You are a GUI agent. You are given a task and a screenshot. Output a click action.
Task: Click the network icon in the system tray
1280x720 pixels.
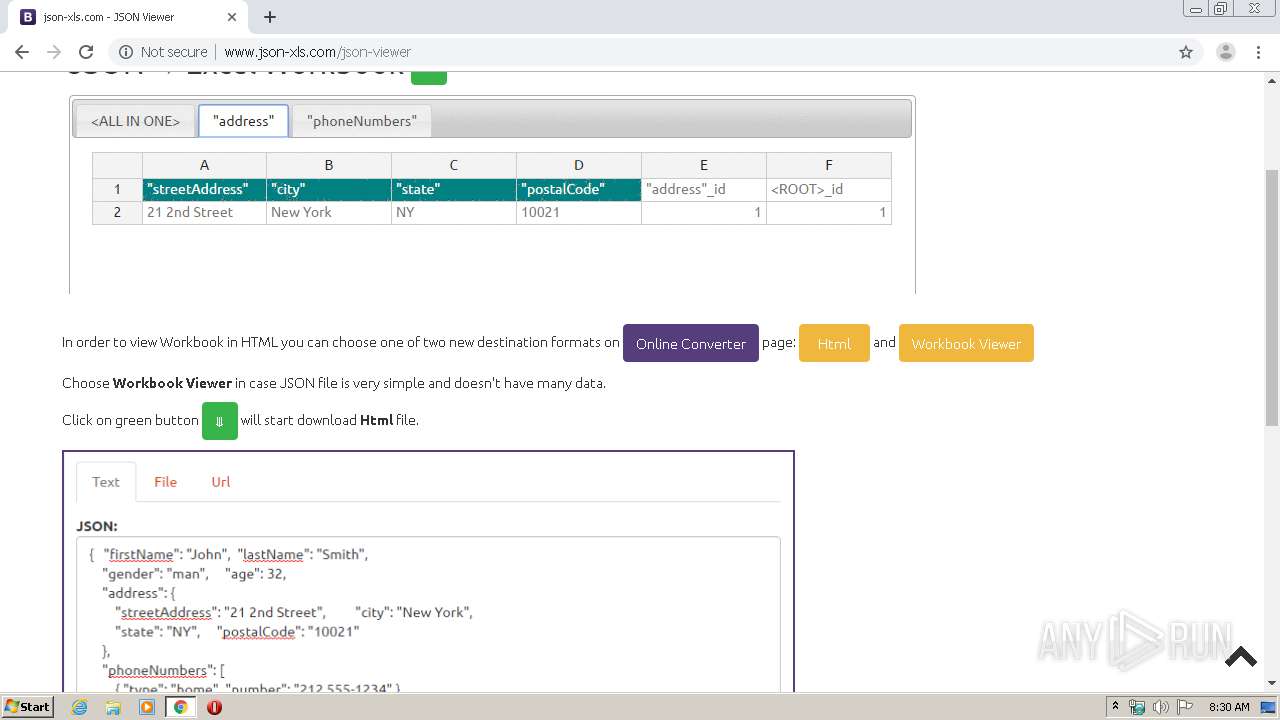[x=1137, y=707]
